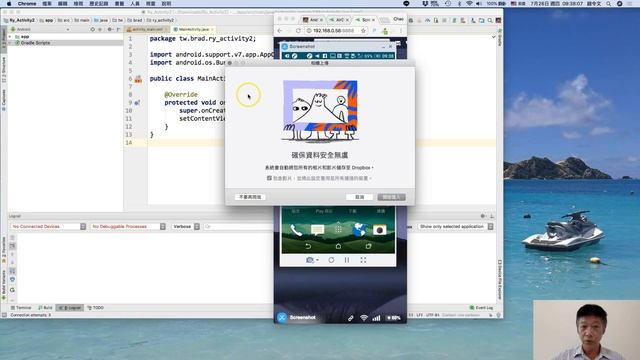The height and width of the screenshot is (360, 640).
Task: Bookmark the page with star icon
Action: pyautogui.click(x=363, y=31)
